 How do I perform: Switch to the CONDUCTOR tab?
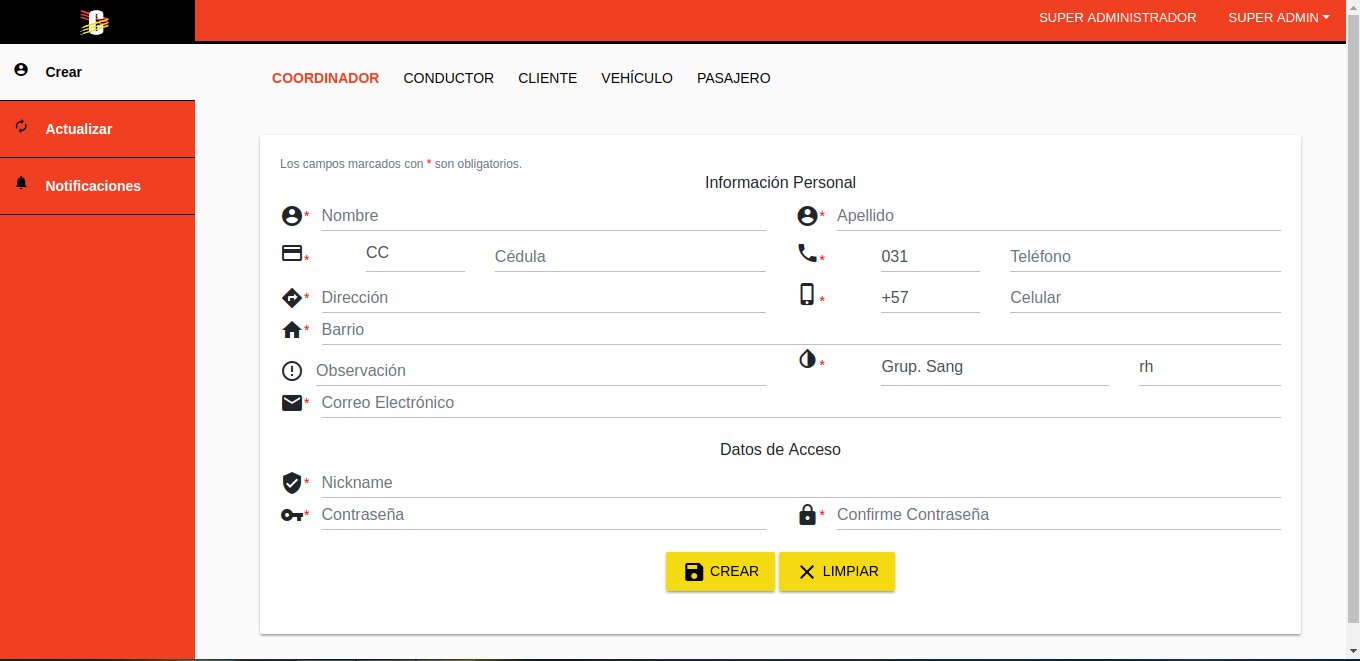tap(449, 78)
